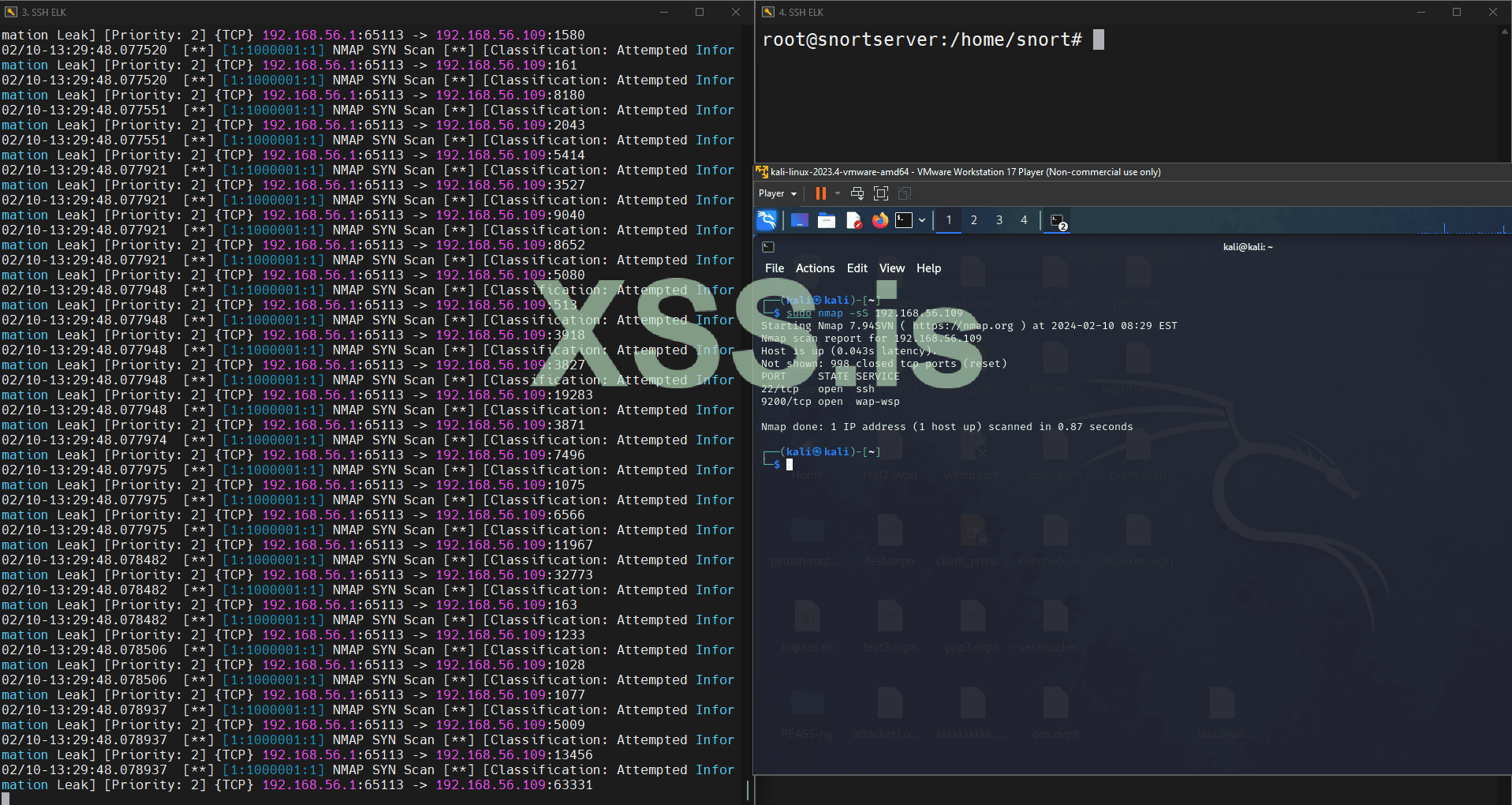
Task: Switch to Kali workspace 1
Action: [949, 220]
